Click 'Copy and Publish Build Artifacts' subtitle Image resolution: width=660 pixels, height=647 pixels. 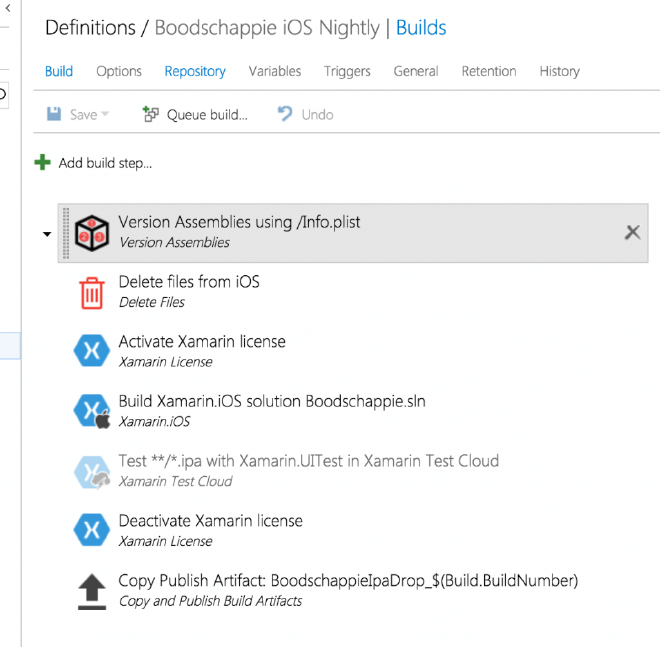coord(210,601)
